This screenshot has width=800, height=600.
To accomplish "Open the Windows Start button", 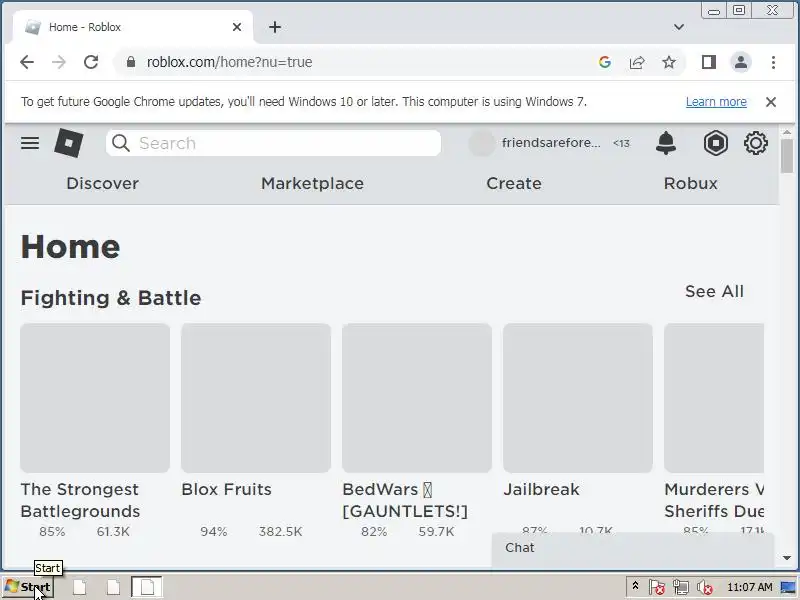I will [x=28, y=587].
